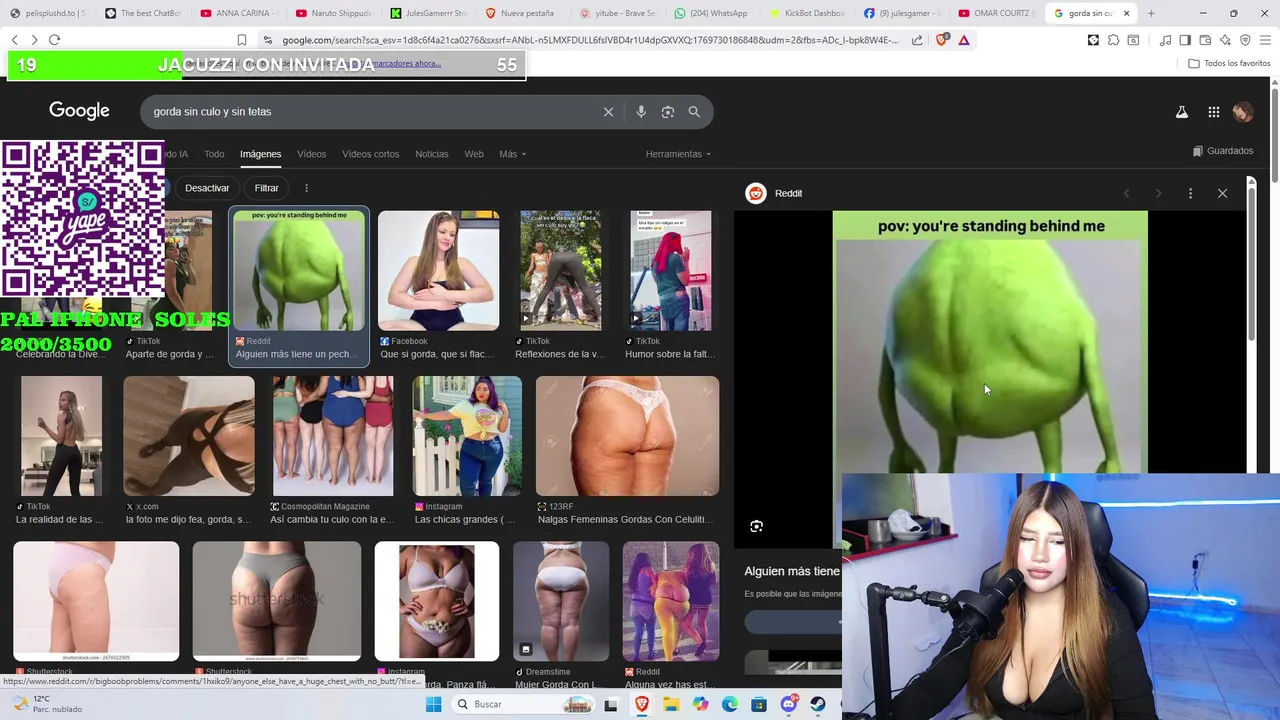Open File Explorer from taskbar
Image resolution: width=1280 pixels, height=720 pixels.
[671, 704]
